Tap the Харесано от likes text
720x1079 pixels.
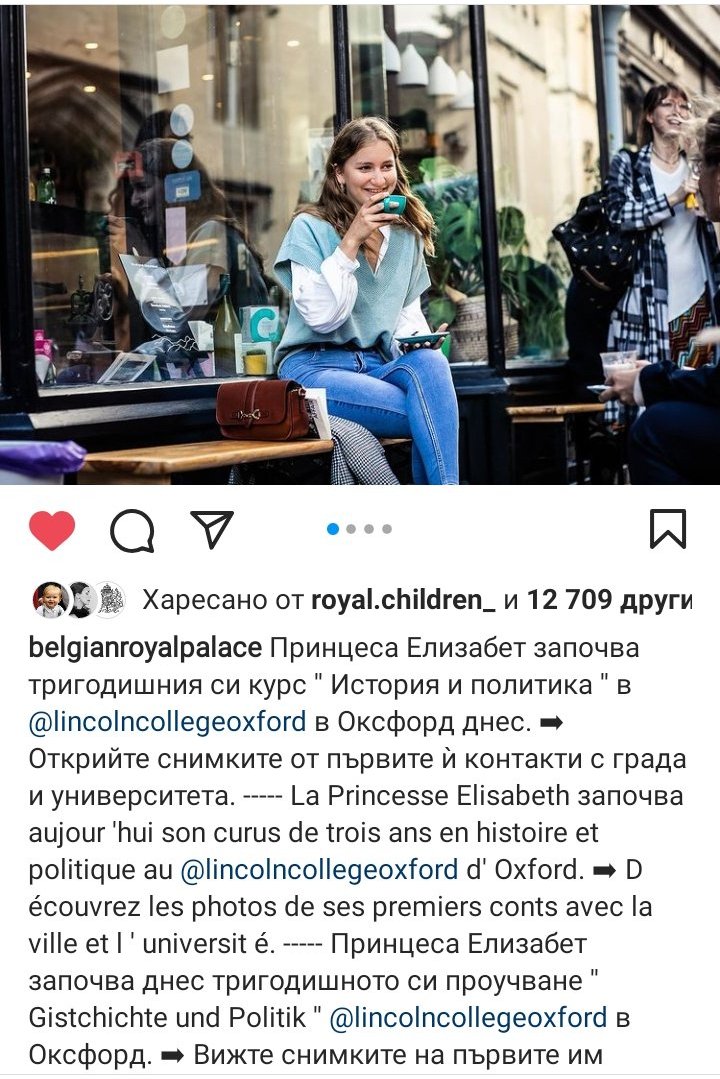coord(223,600)
